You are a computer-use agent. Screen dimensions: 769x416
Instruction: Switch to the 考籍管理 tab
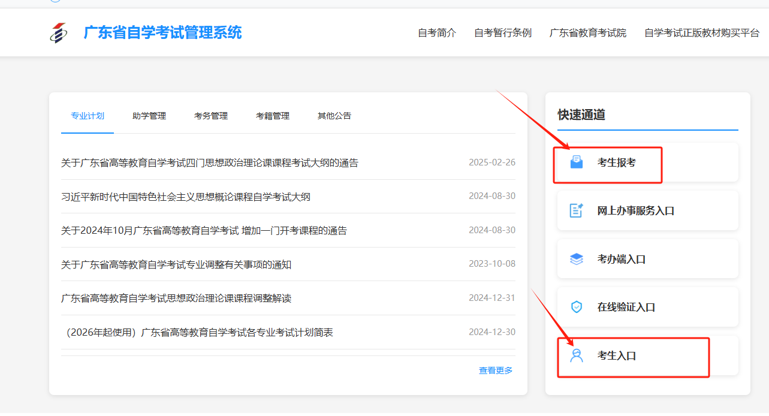[273, 116]
